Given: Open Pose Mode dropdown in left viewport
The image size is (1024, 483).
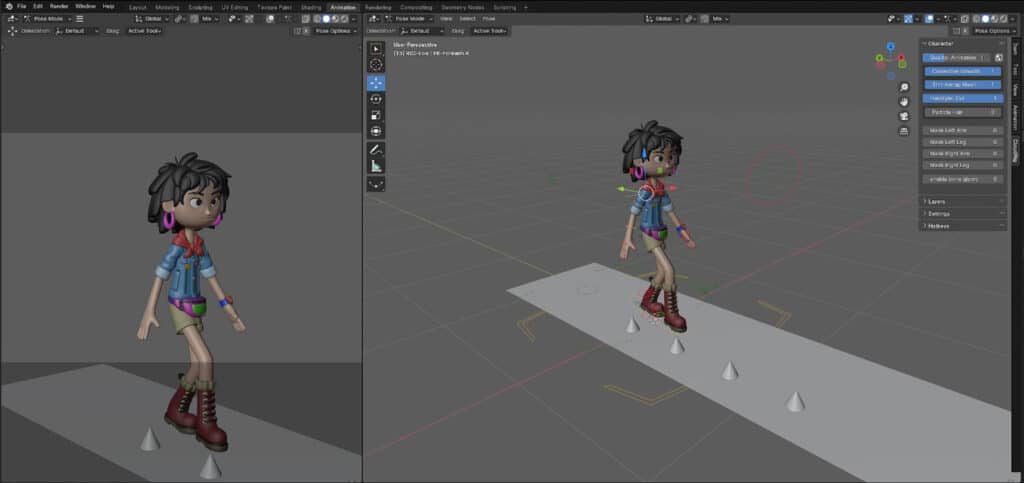Looking at the screenshot, I should point(47,19).
